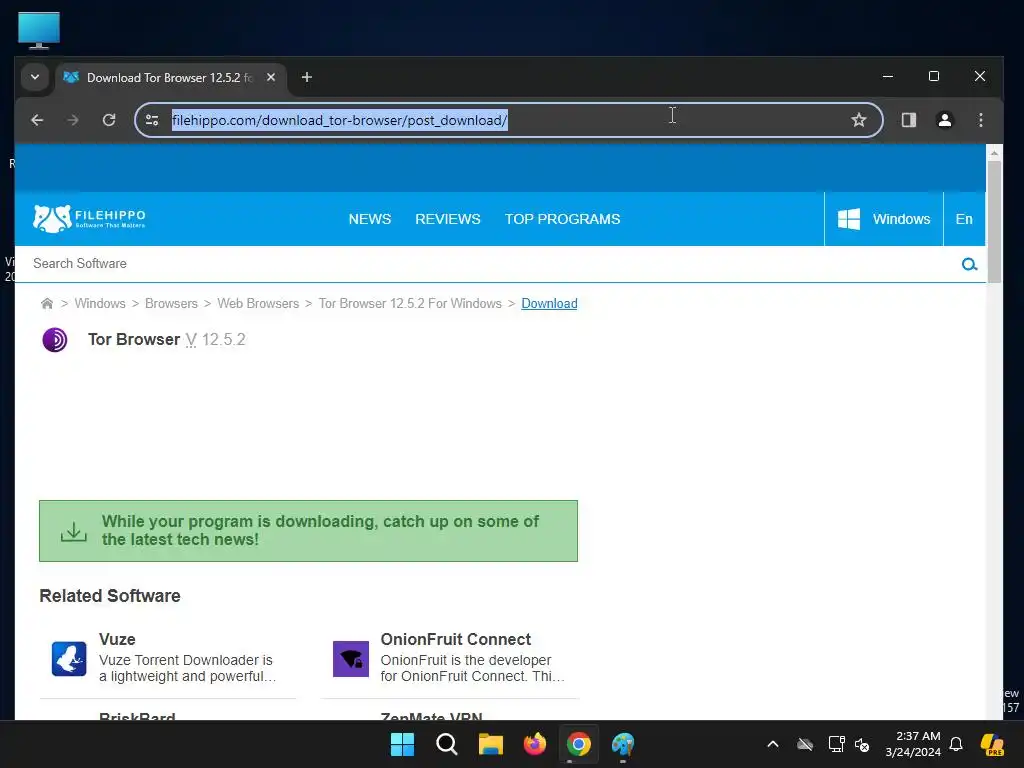Open site information icon in address bar
The width and height of the screenshot is (1024, 768).
[152, 120]
